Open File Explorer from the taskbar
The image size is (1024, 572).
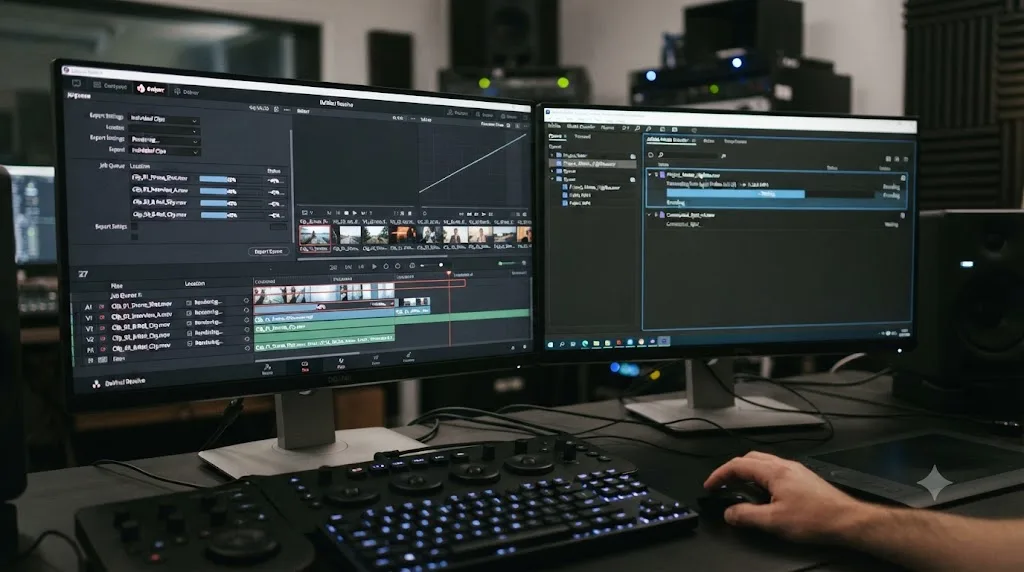pyautogui.click(x=596, y=343)
